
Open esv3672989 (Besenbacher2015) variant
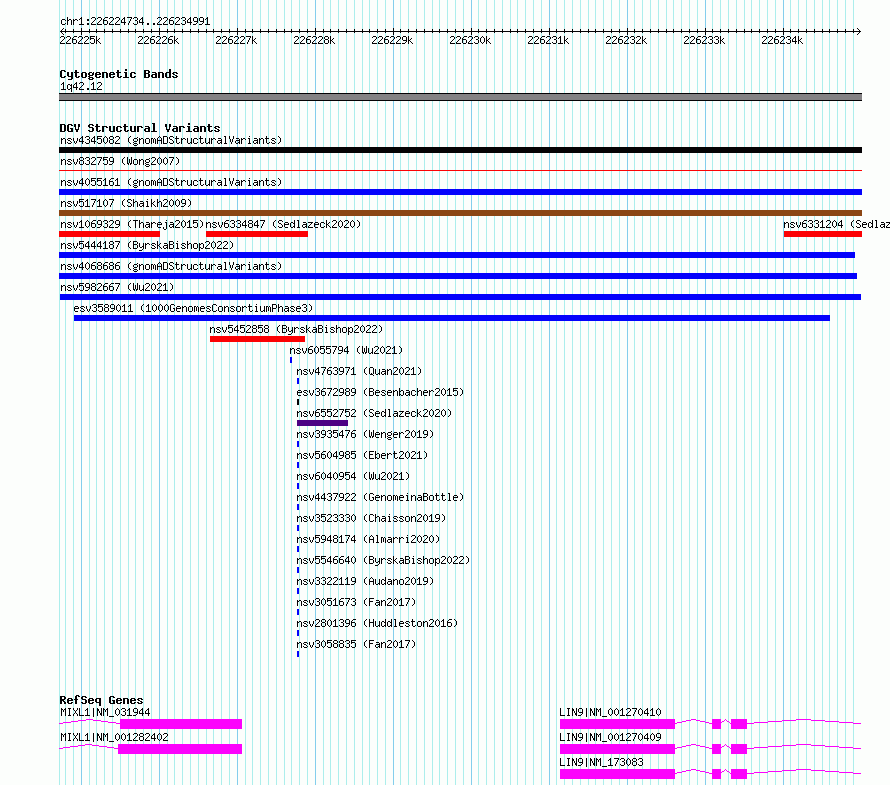tap(380, 392)
